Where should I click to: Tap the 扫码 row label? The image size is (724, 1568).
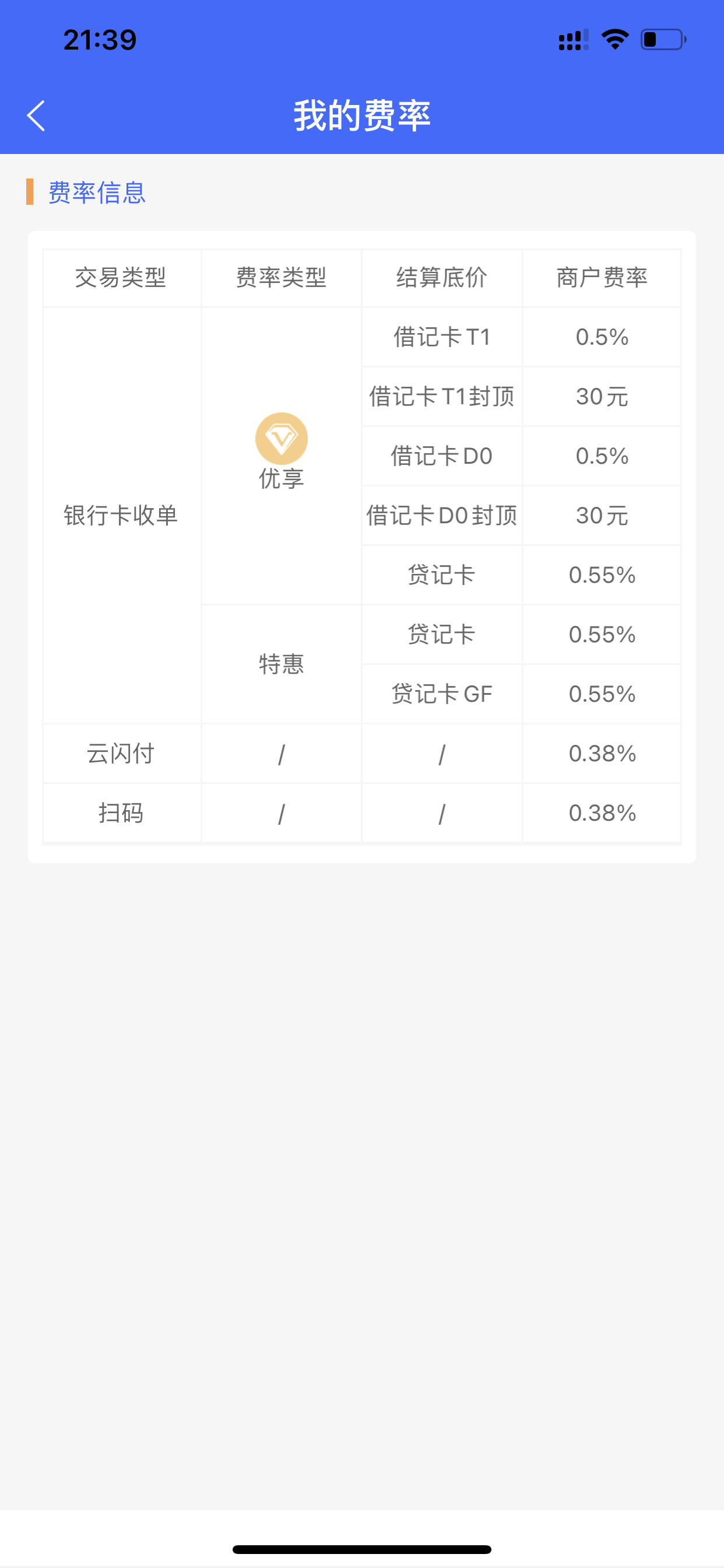pos(121,813)
